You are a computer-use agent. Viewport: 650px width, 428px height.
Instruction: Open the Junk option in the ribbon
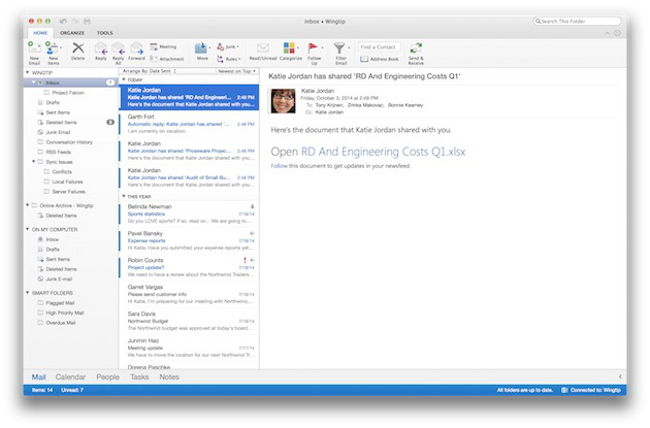point(228,47)
